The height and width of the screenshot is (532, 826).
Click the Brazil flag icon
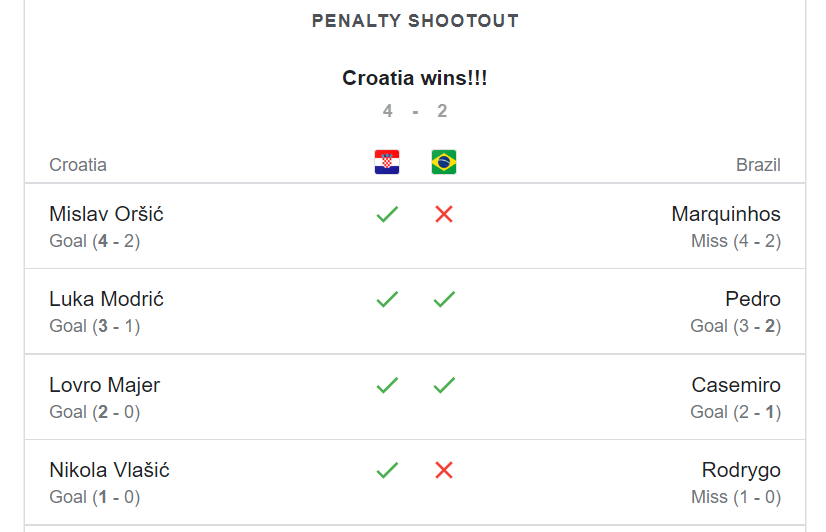(x=444, y=162)
